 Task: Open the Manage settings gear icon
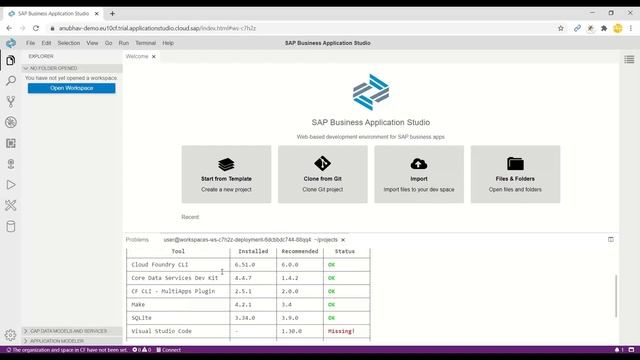point(11,335)
